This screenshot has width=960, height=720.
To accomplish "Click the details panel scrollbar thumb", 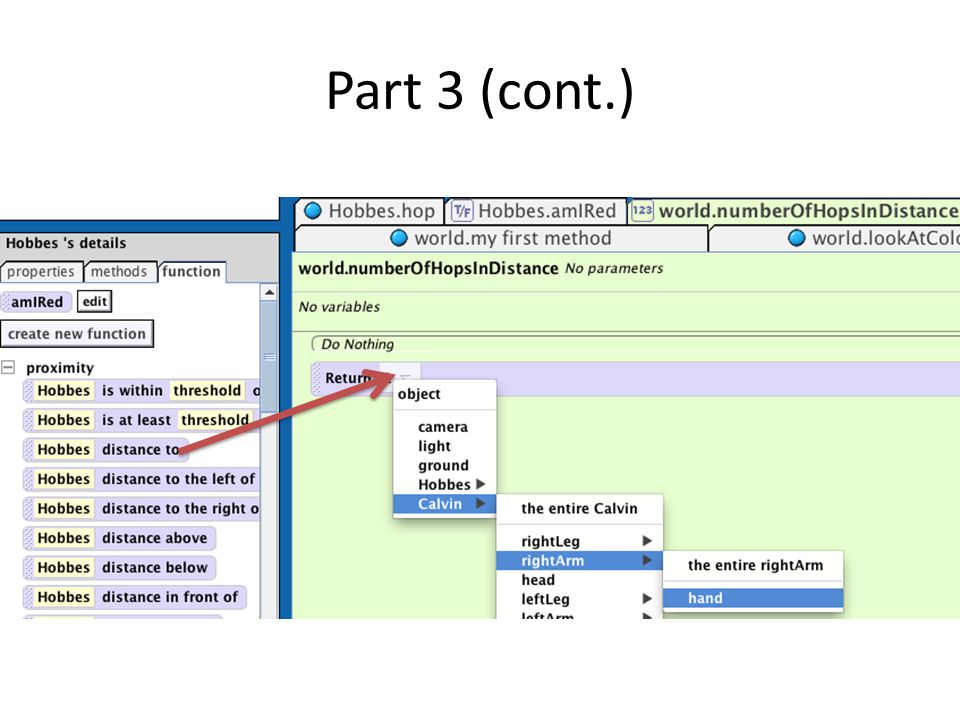I will [269, 357].
